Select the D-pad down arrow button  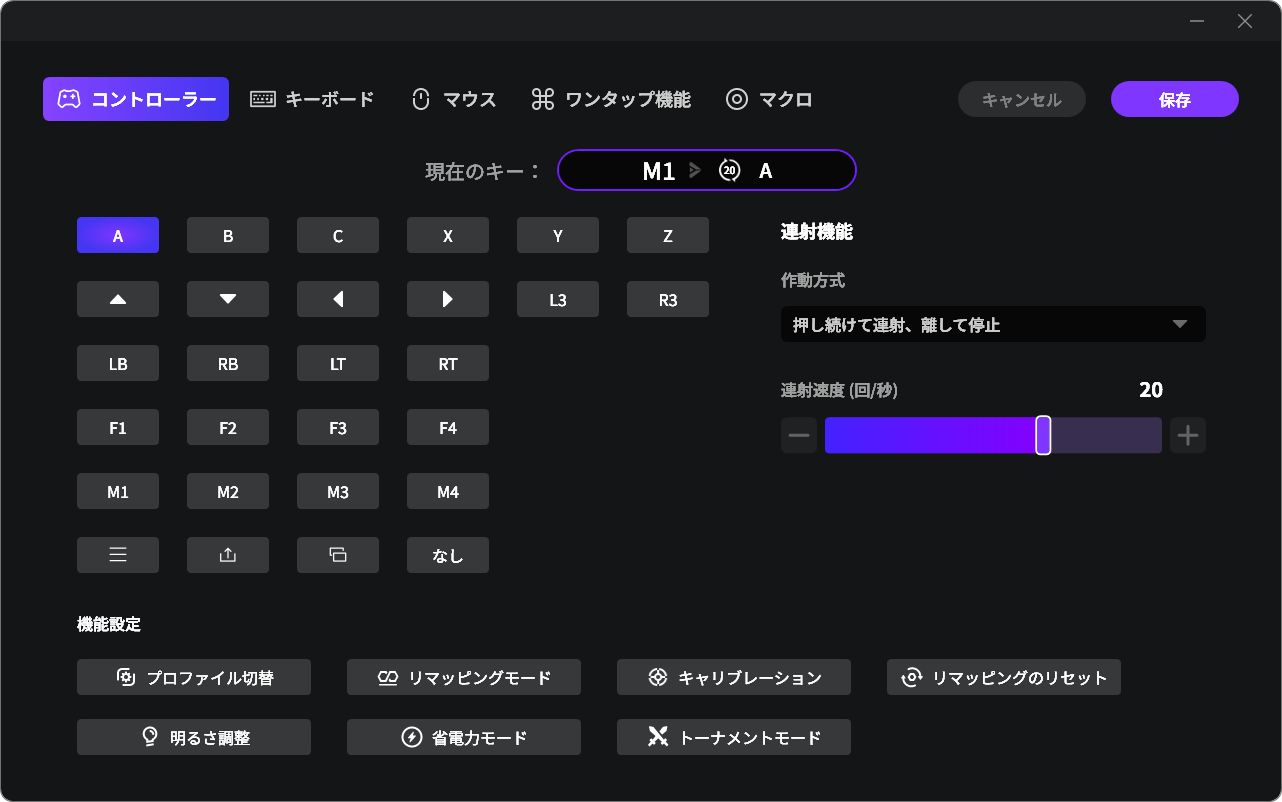tap(228, 299)
